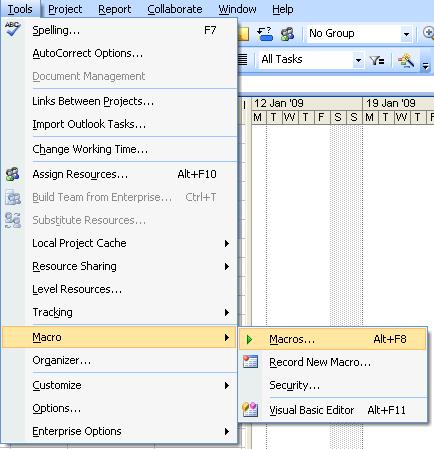Click the 19 Jan '09 timescale header
This screenshot has height=449, width=434.
click(x=398, y=103)
